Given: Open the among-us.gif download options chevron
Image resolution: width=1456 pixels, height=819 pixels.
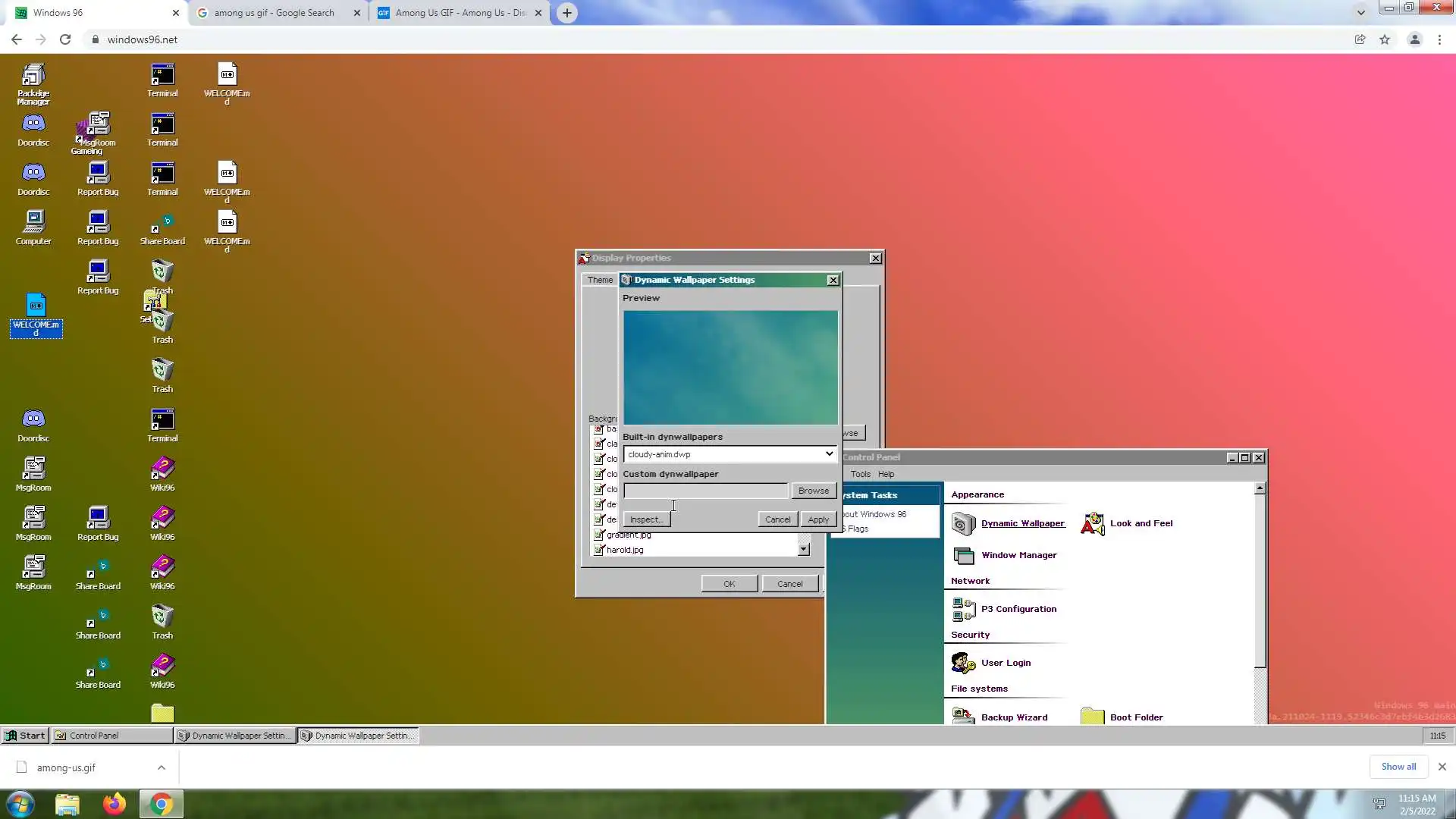Looking at the screenshot, I should pyautogui.click(x=162, y=767).
